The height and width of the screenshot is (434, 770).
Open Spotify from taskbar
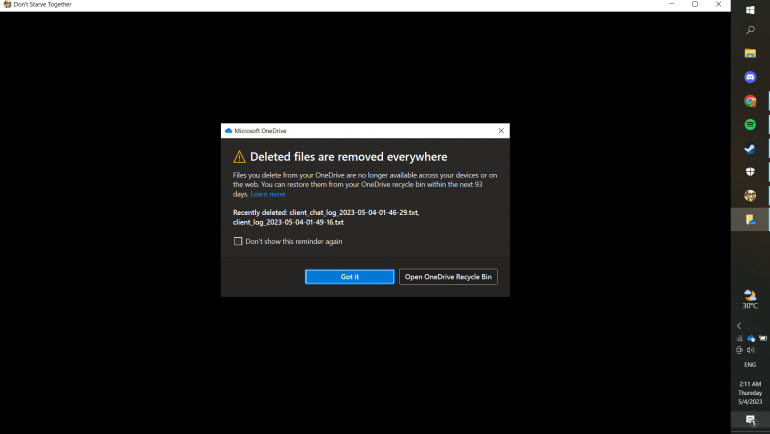pyautogui.click(x=750, y=124)
